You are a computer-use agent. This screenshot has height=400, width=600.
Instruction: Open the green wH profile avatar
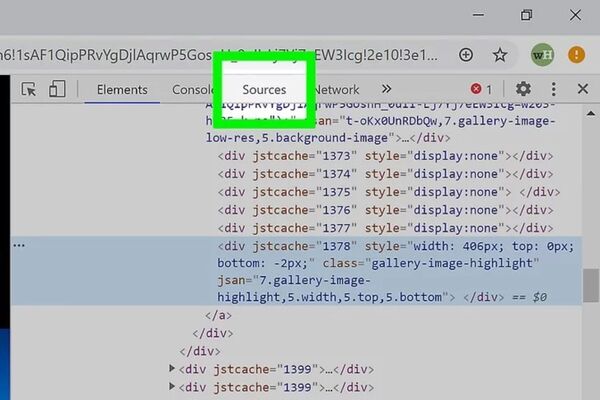[542, 54]
